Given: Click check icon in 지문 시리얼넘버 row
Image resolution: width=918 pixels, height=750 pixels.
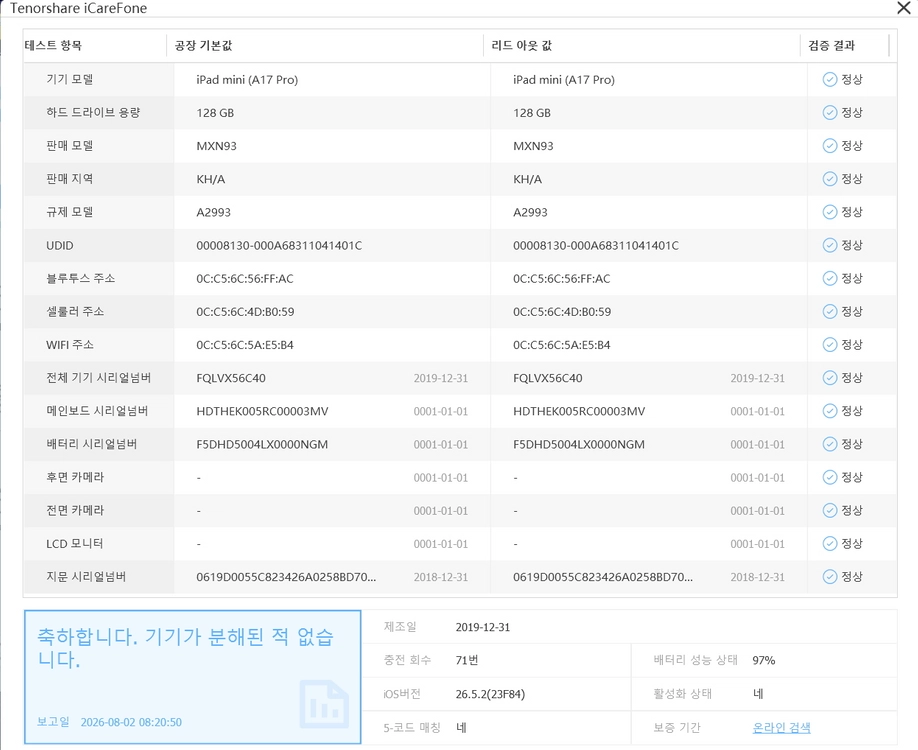Looking at the screenshot, I should (830, 577).
